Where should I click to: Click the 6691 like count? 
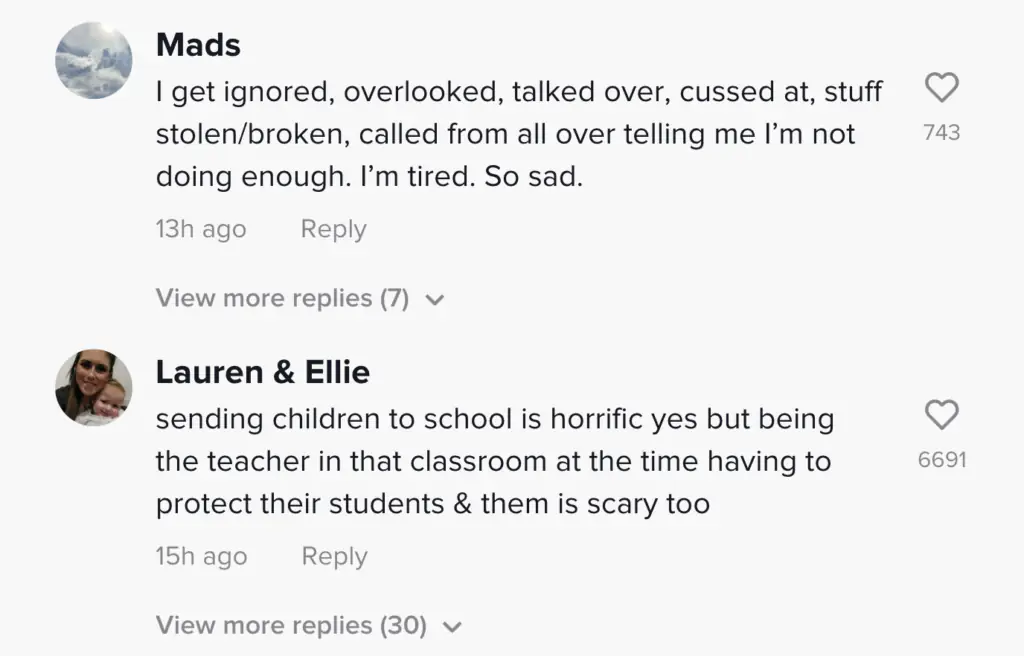(x=942, y=460)
